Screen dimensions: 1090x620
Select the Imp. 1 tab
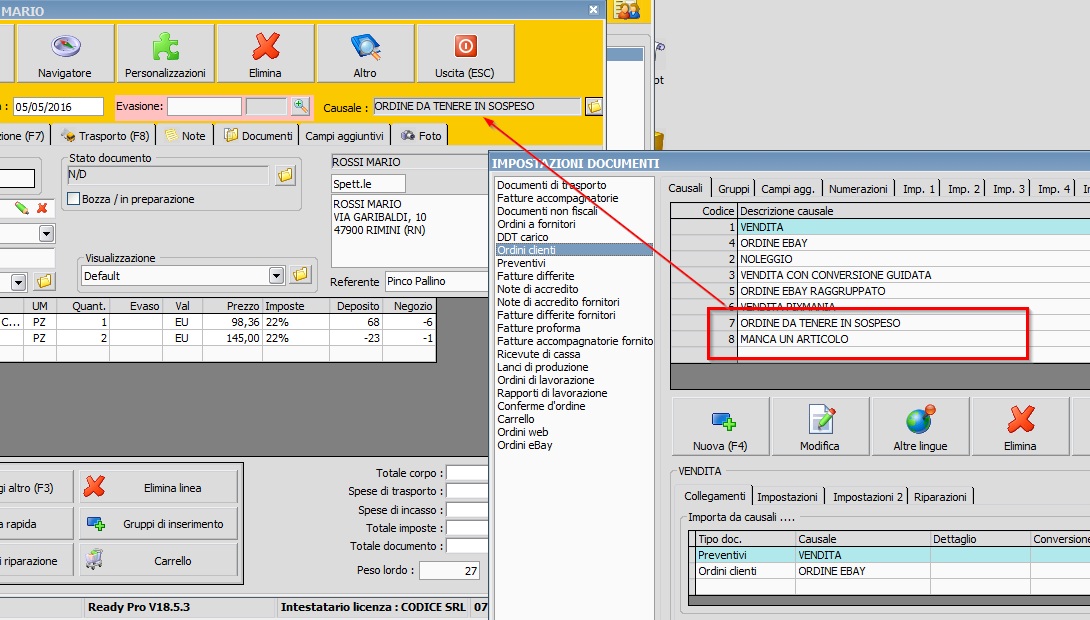pyautogui.click(x=919, y=189)
